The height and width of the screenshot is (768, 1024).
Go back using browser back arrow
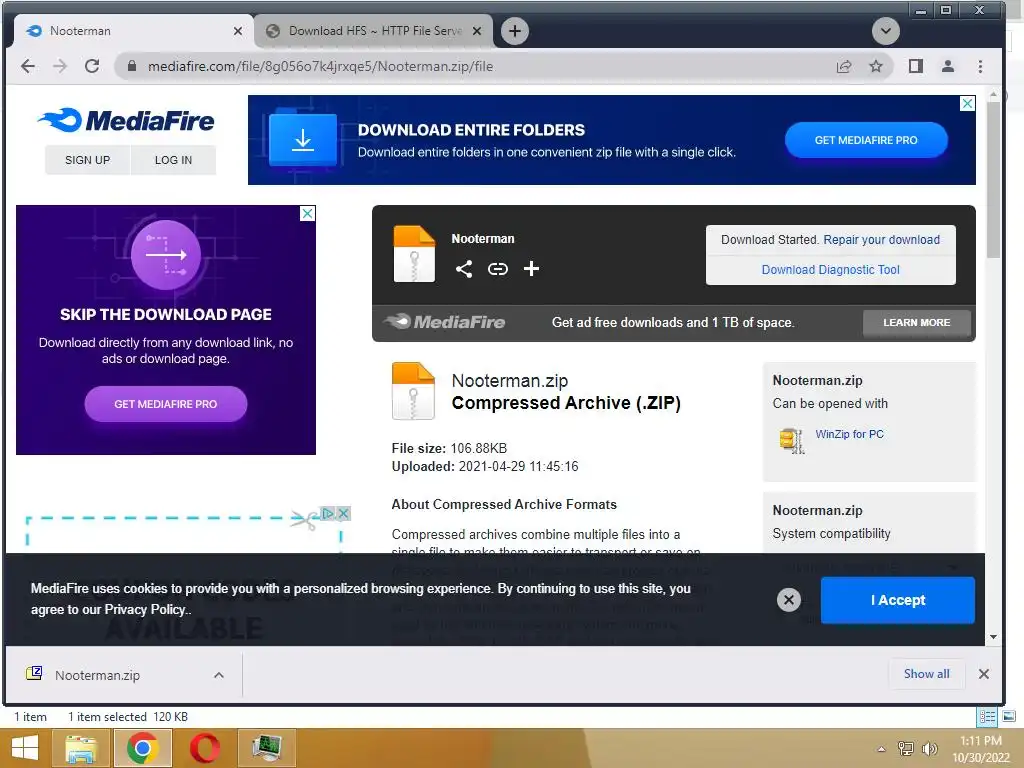coord(28,66)
